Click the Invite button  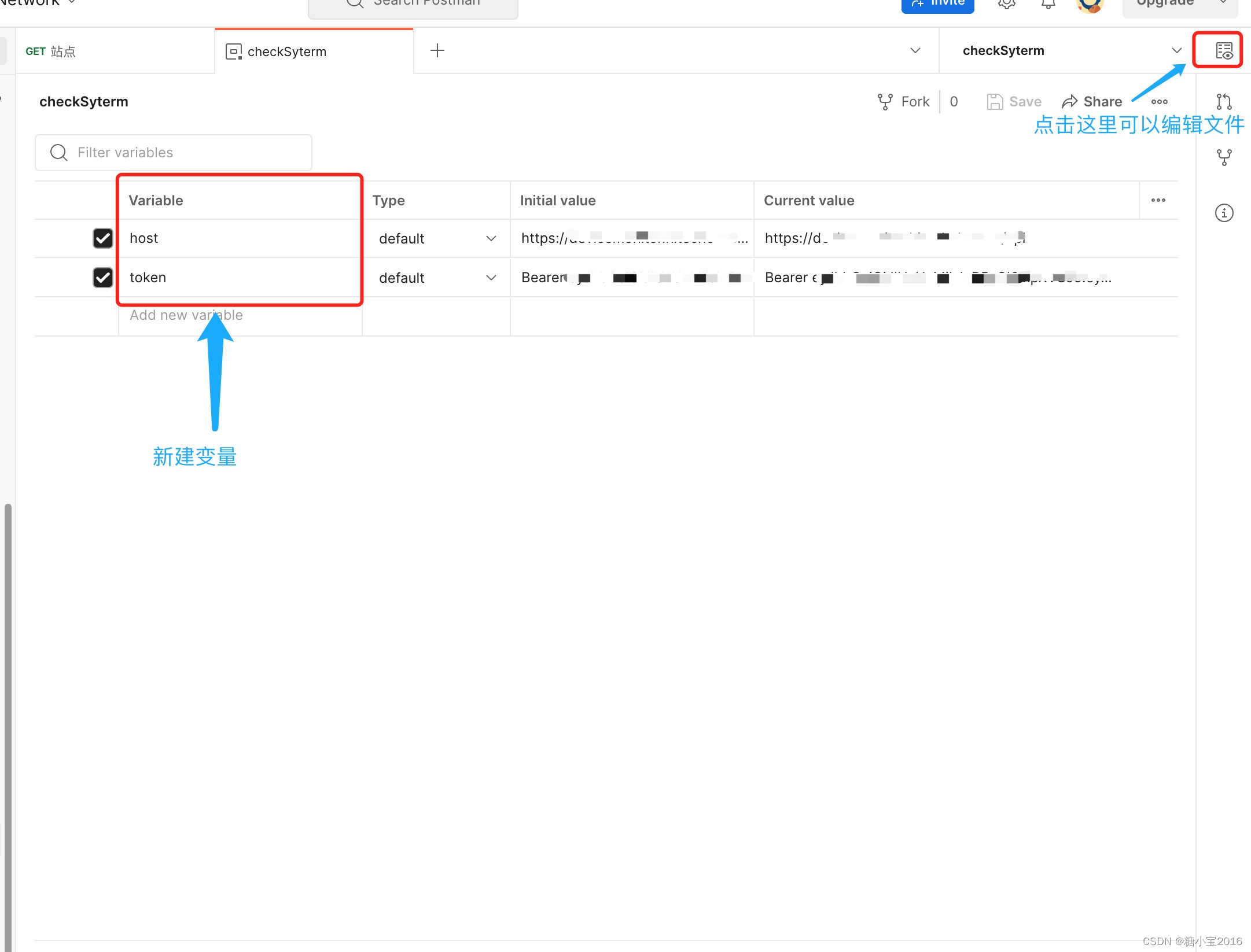coord(937,5)
